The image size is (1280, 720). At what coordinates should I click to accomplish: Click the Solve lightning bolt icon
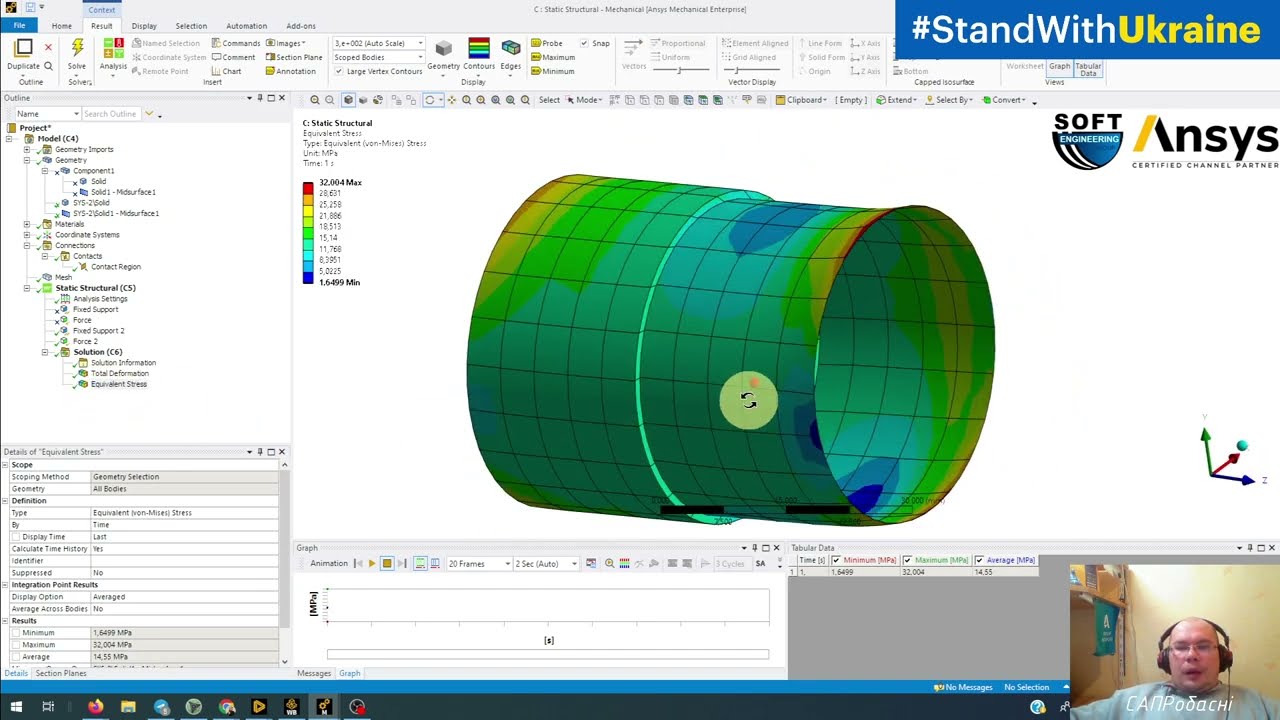(77, 48)
